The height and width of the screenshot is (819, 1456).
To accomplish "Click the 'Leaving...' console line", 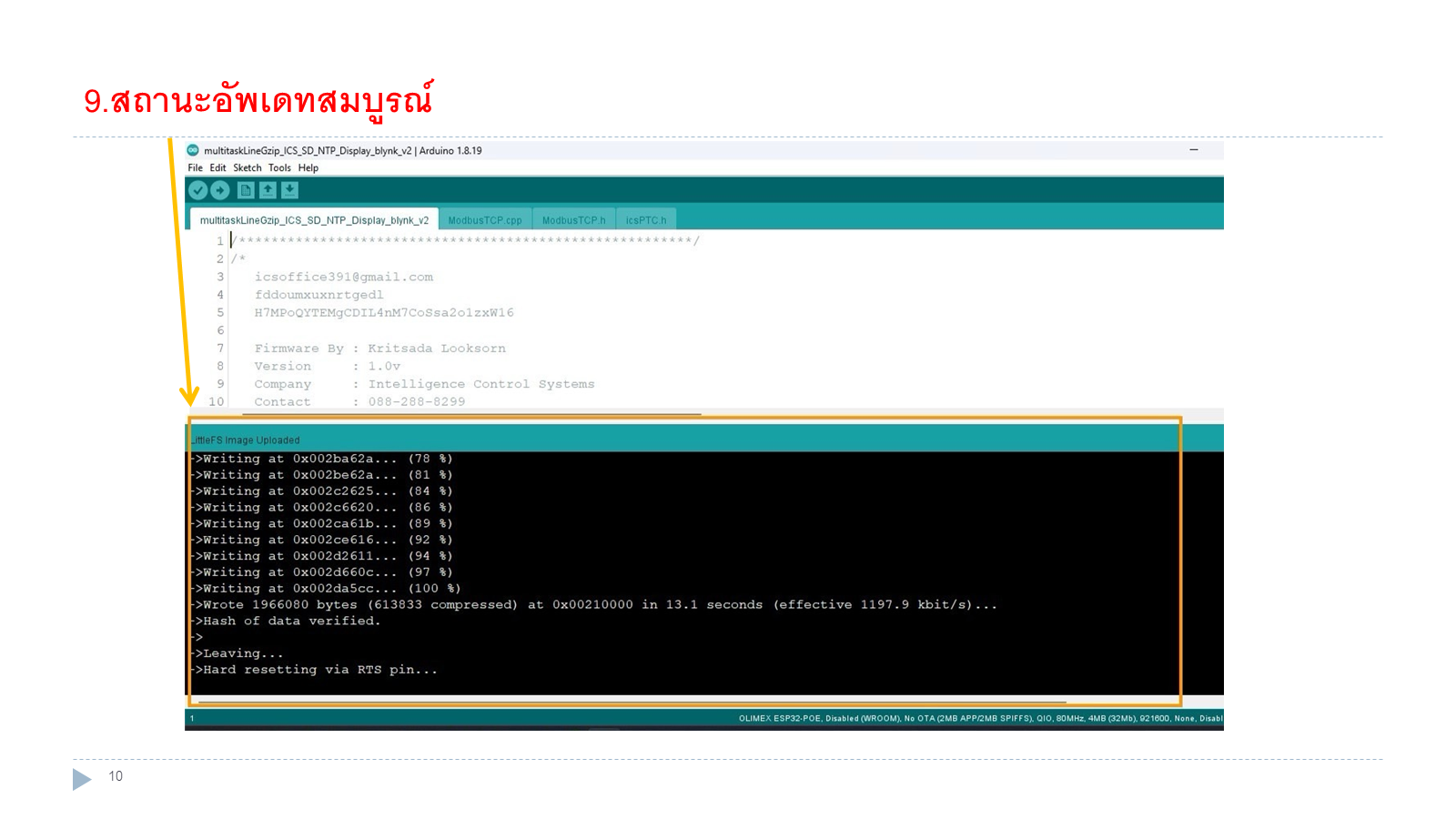I will pos(238,653).
